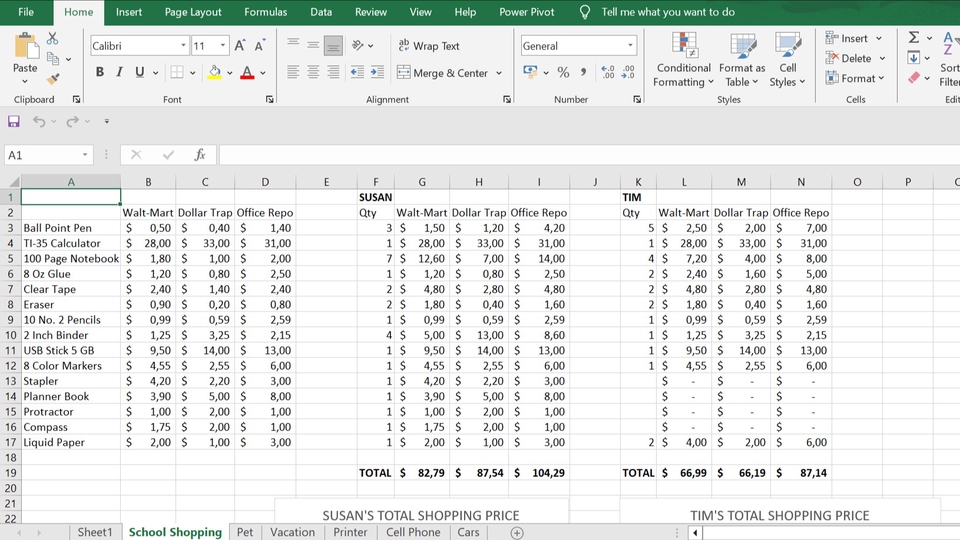The image size is (960, 540).
Task: Click the Increase Decimal icon
Action: tap(608, 72)
